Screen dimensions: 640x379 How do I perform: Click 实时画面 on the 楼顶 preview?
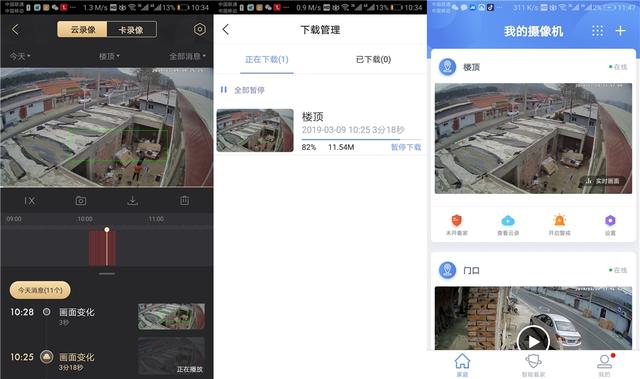603,181
